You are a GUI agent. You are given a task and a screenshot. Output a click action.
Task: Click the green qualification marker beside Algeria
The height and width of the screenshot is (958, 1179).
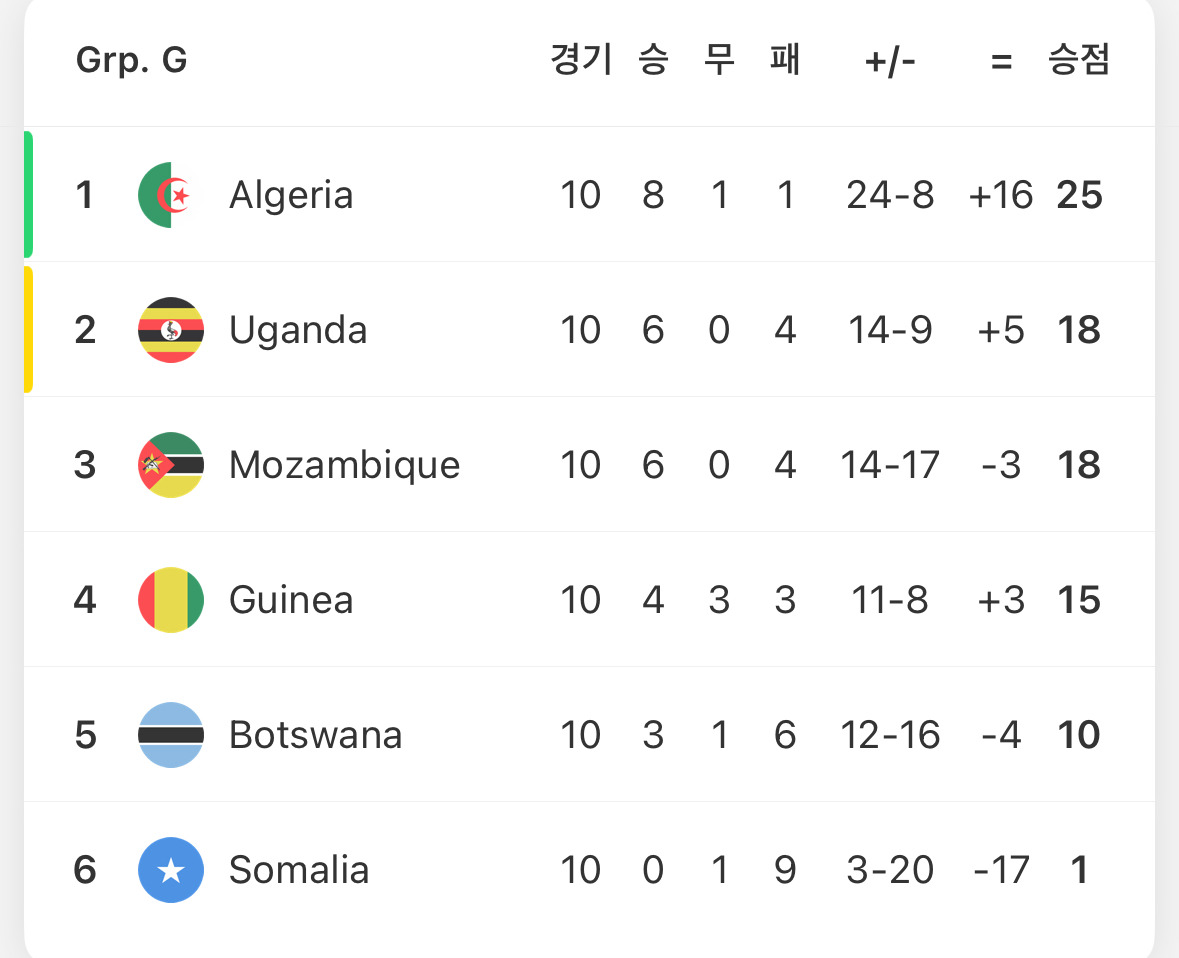[x=28, y=194]
